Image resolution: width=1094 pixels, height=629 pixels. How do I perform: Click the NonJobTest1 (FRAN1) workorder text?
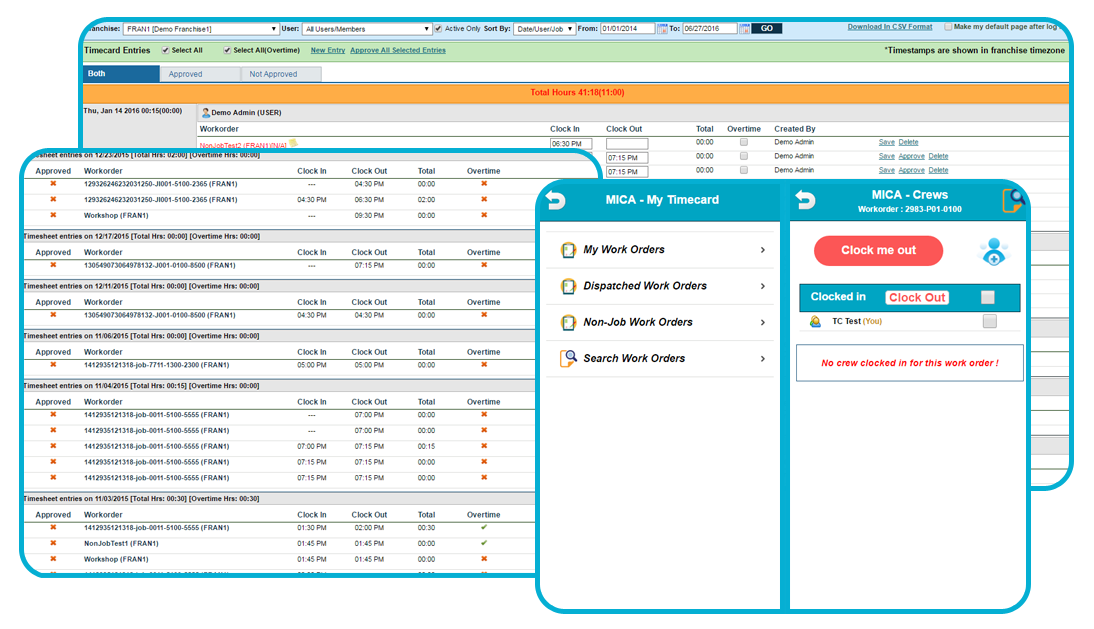click(121, 543)
